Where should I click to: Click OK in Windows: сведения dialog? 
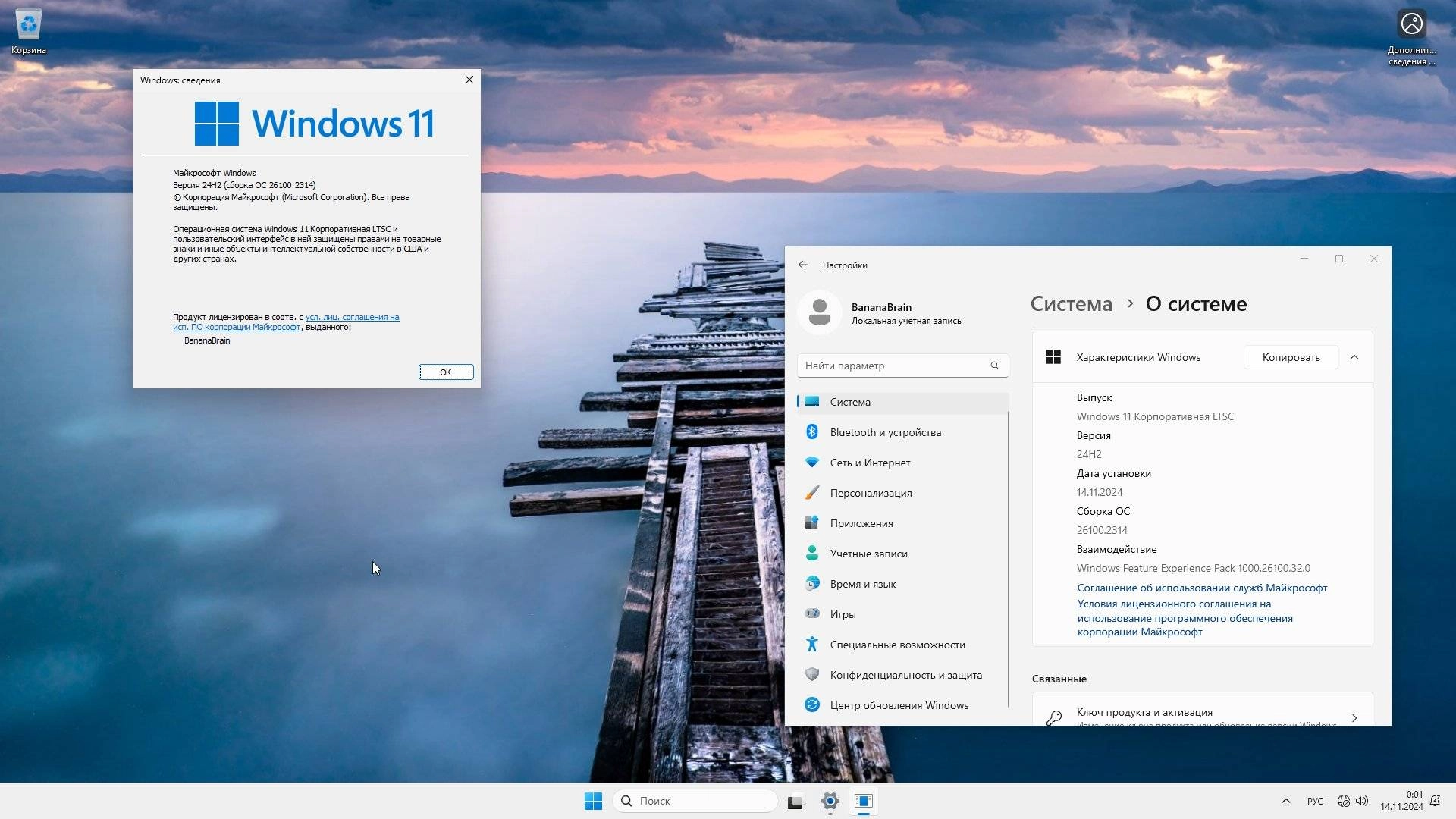(446, 372)
